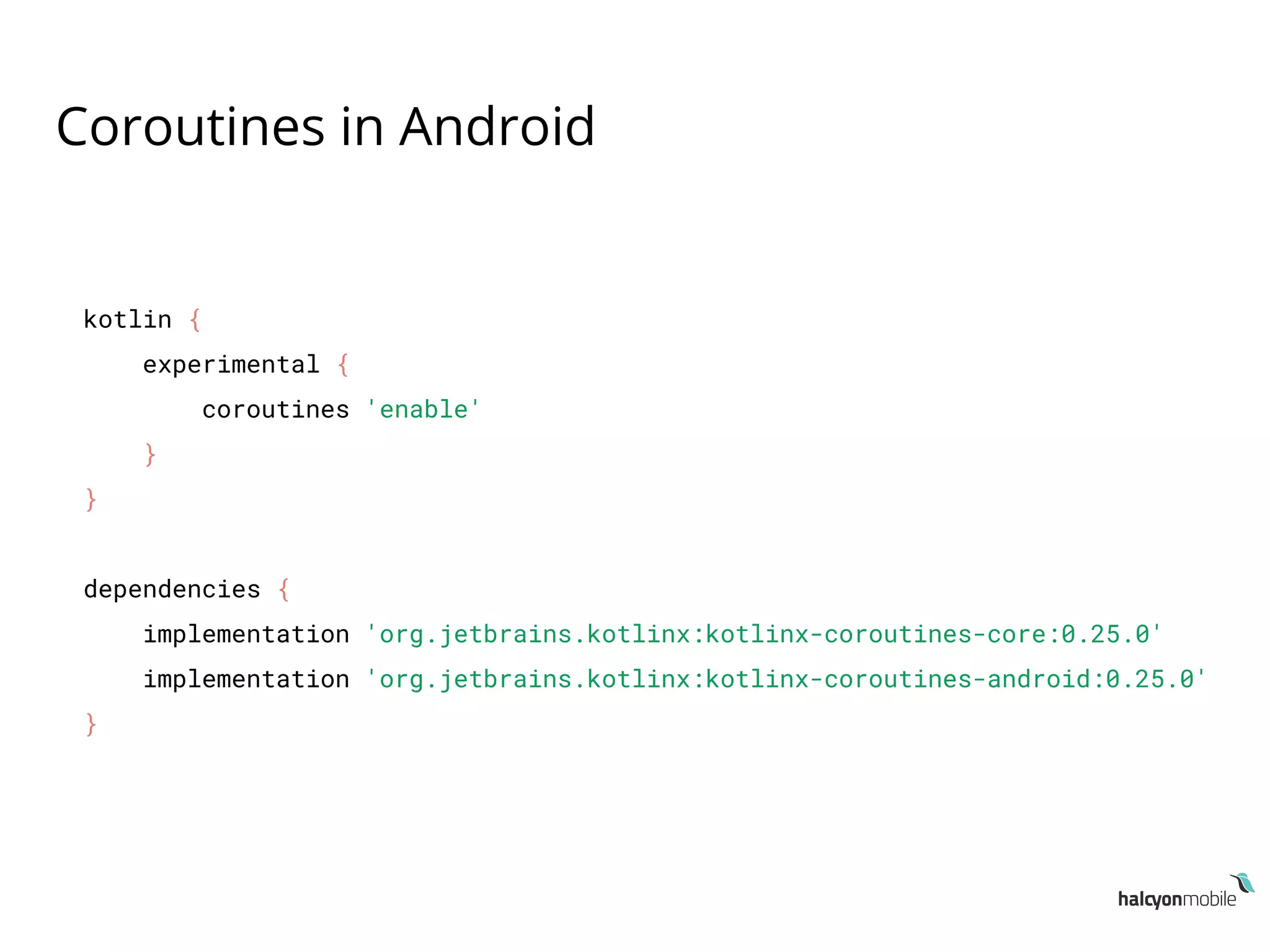Click the closing brace of experimental block
This screenshot has height=952, width=1270.
[150, 455]
